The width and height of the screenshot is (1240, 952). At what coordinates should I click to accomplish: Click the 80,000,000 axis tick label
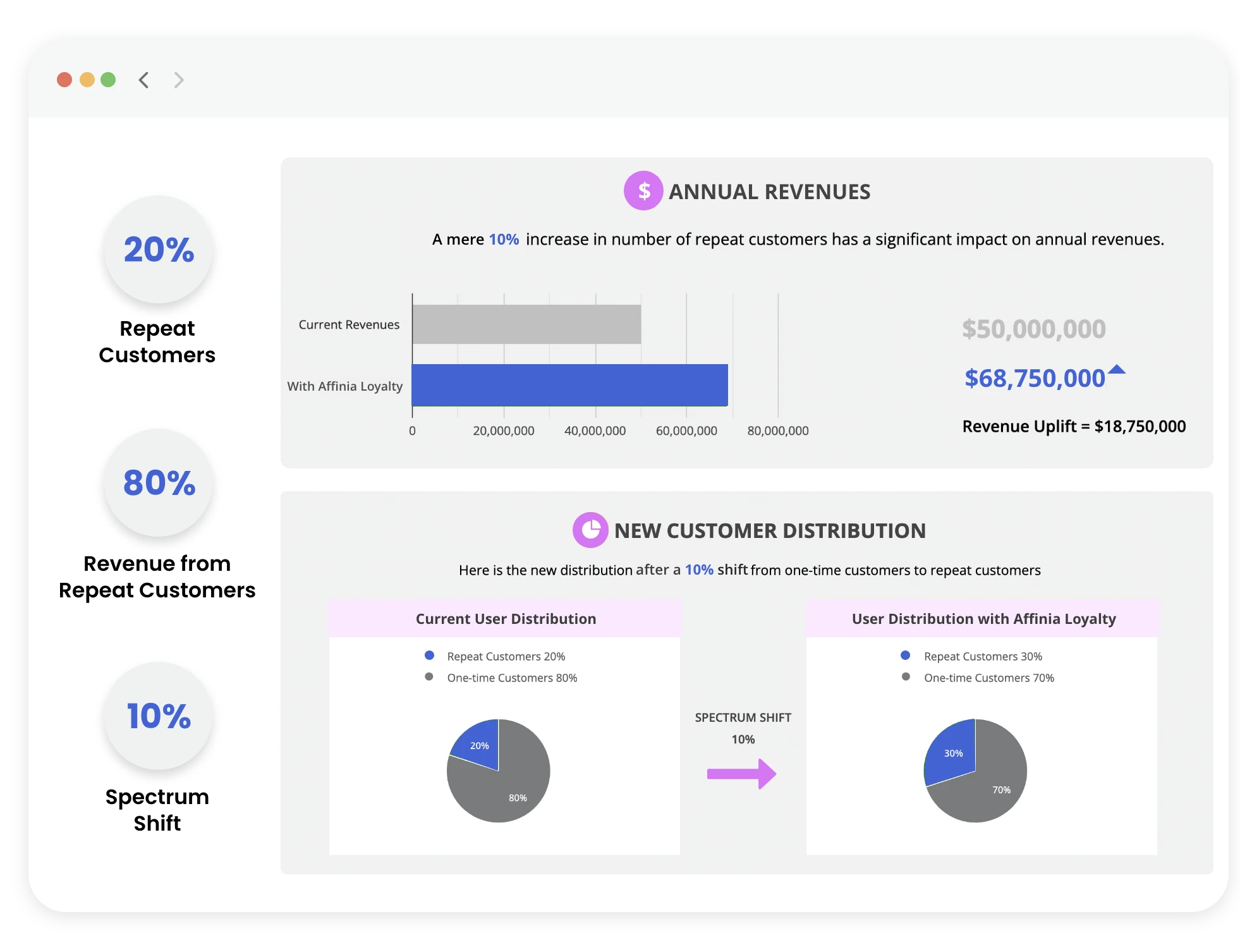778,430
